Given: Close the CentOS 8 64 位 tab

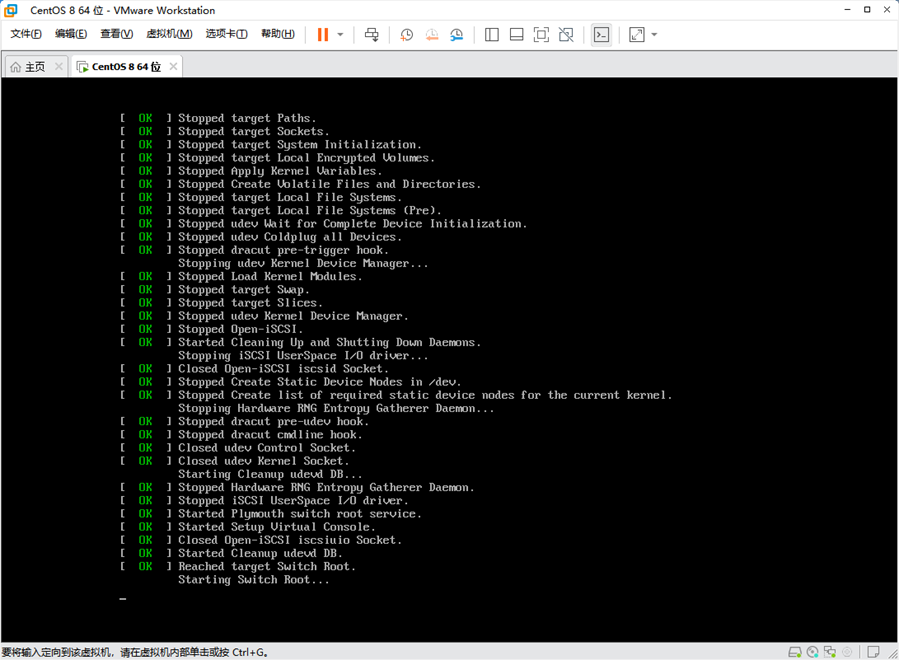Looking at the screenshot, I should 173,67.
